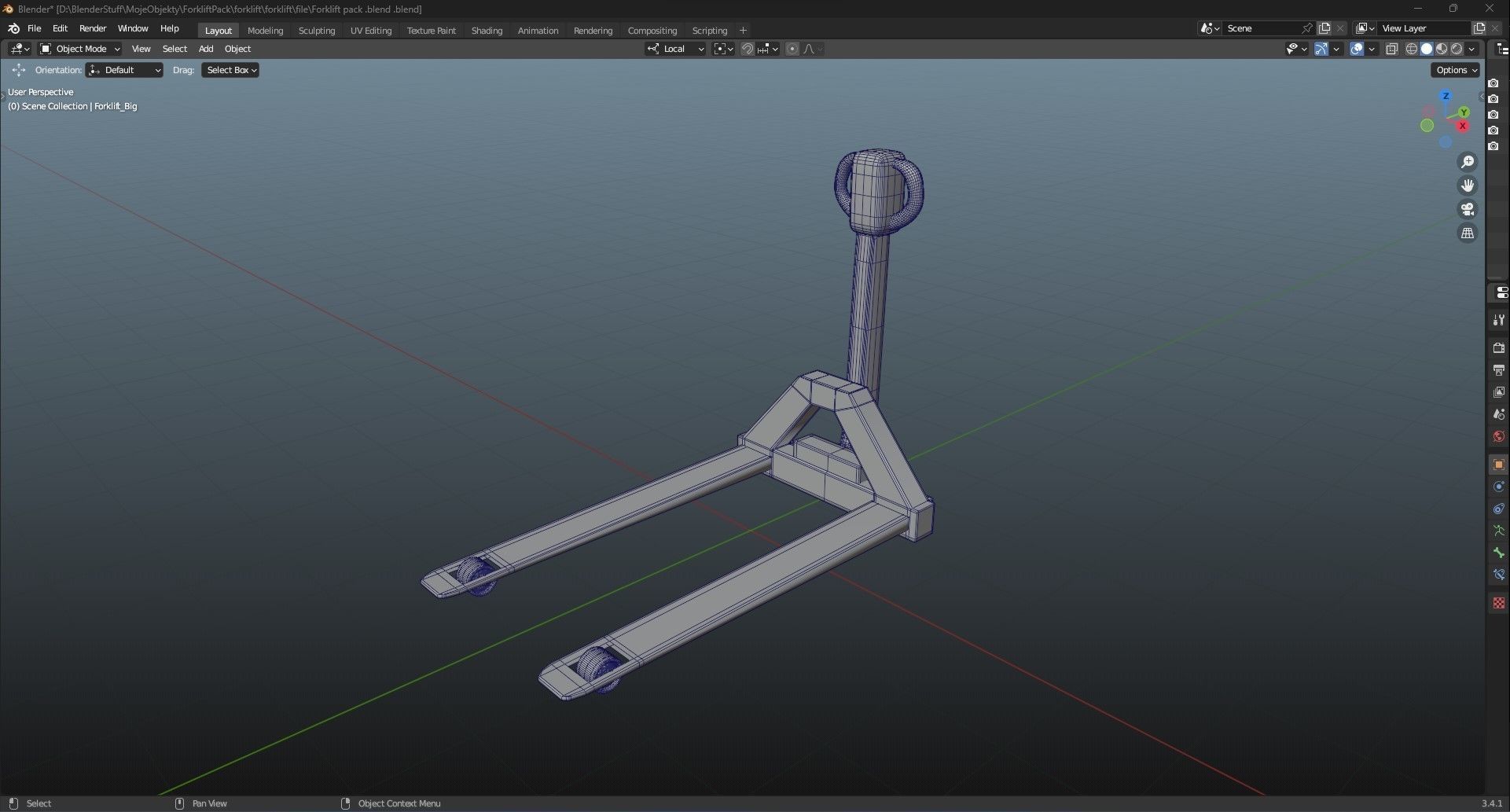
Task: Switch to the Rendering workspace tab
Action: tap(593, 31)
